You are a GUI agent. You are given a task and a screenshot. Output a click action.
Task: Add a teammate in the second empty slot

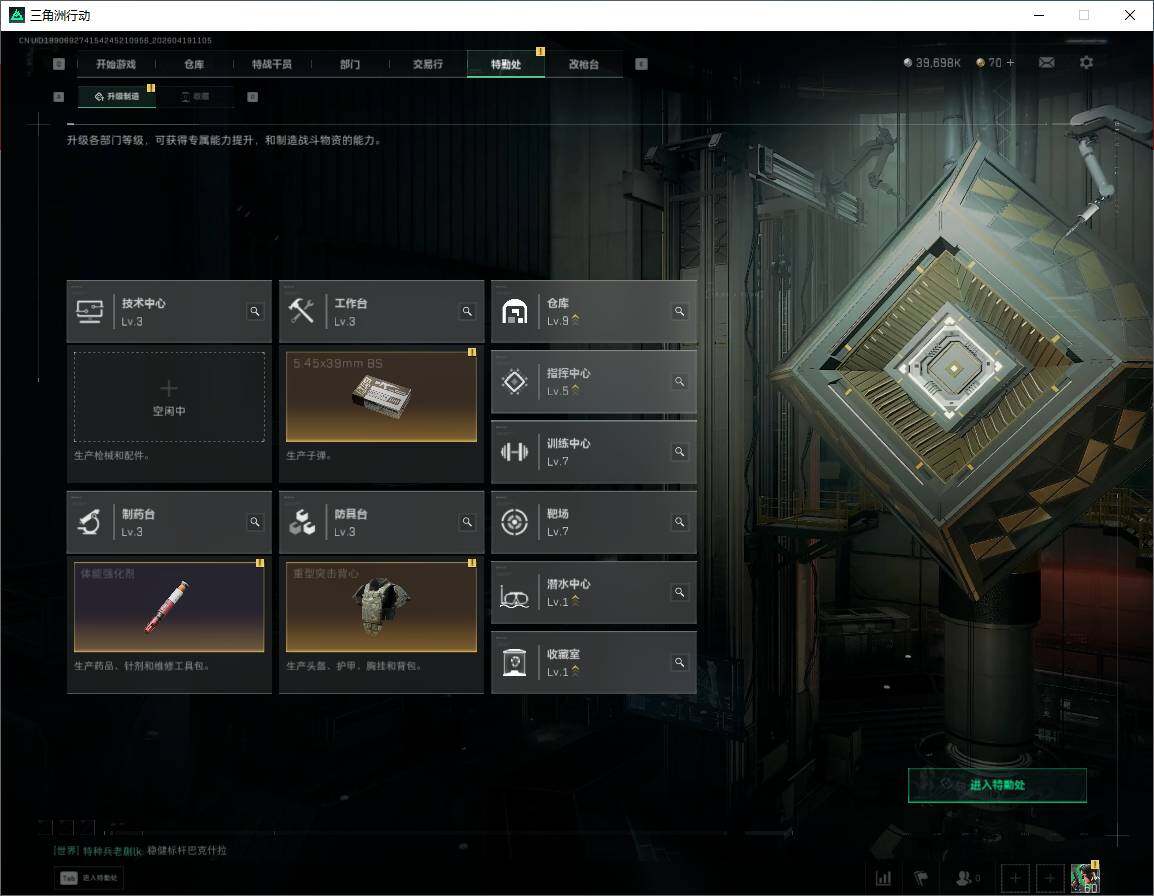click(1049, 878)
